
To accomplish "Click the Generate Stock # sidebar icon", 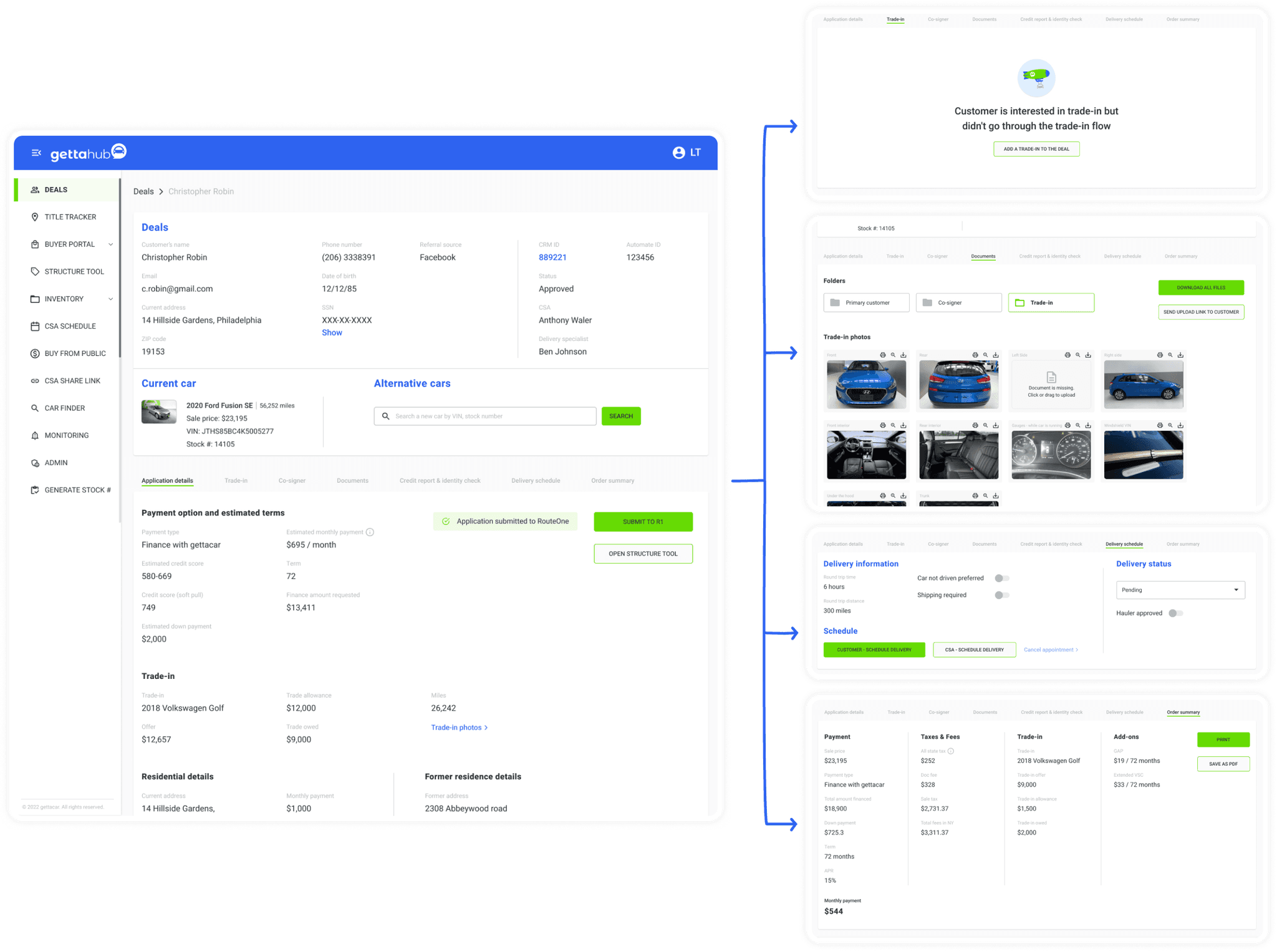I will point(36,490).
